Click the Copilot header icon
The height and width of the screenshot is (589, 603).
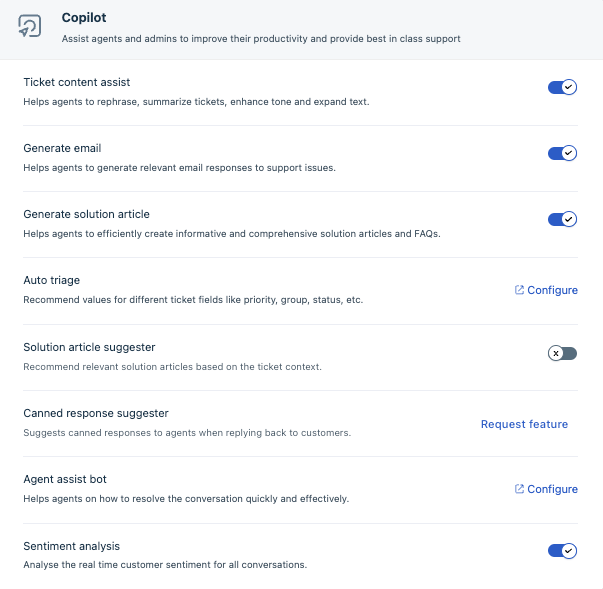[30, 27]
